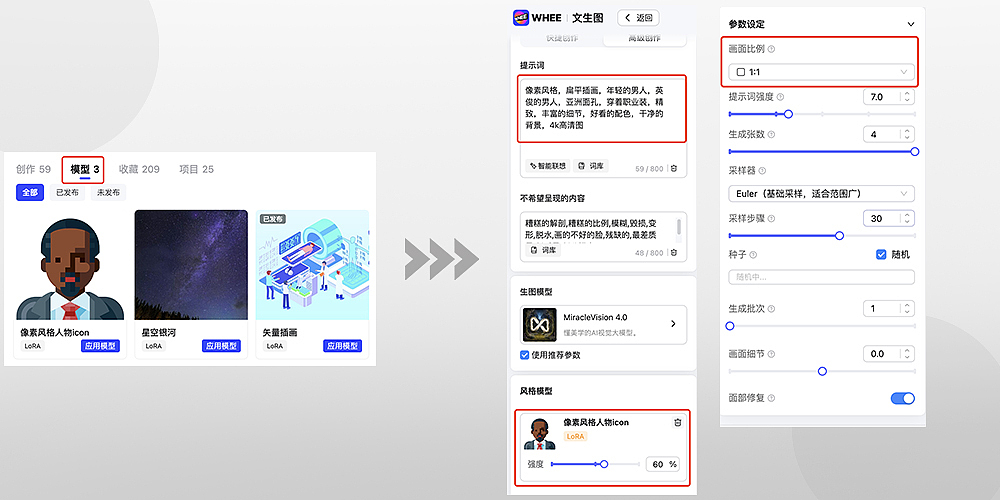Click the help icon next to 画面比例
1000x500 pixels.
pos(771,49)
